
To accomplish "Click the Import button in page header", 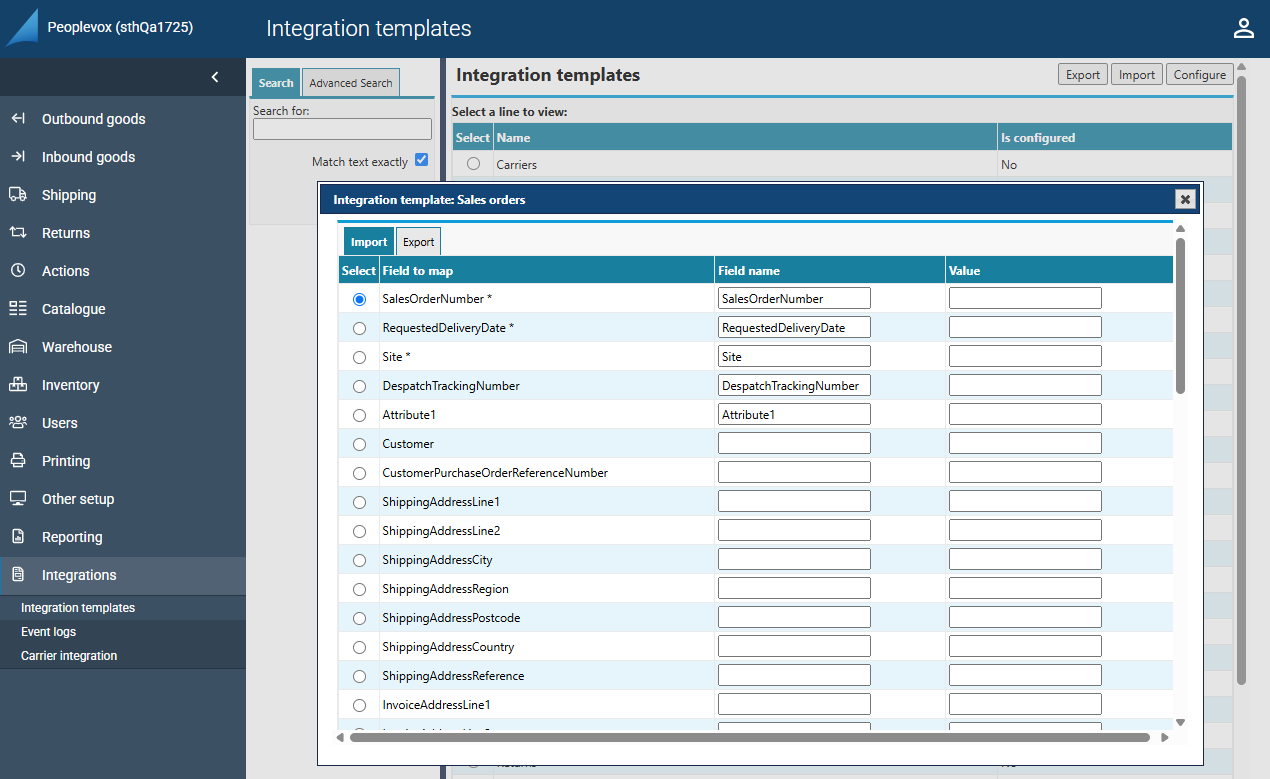I will point(1137,75).
